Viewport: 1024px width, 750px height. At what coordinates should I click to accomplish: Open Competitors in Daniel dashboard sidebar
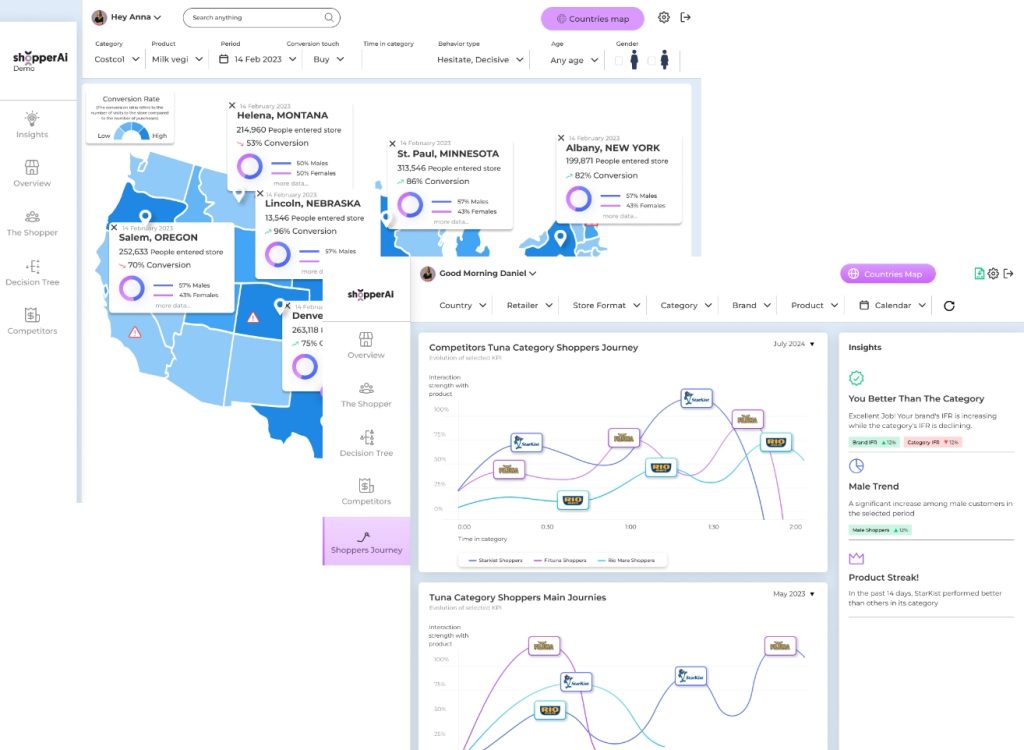(x=366, y=492)
